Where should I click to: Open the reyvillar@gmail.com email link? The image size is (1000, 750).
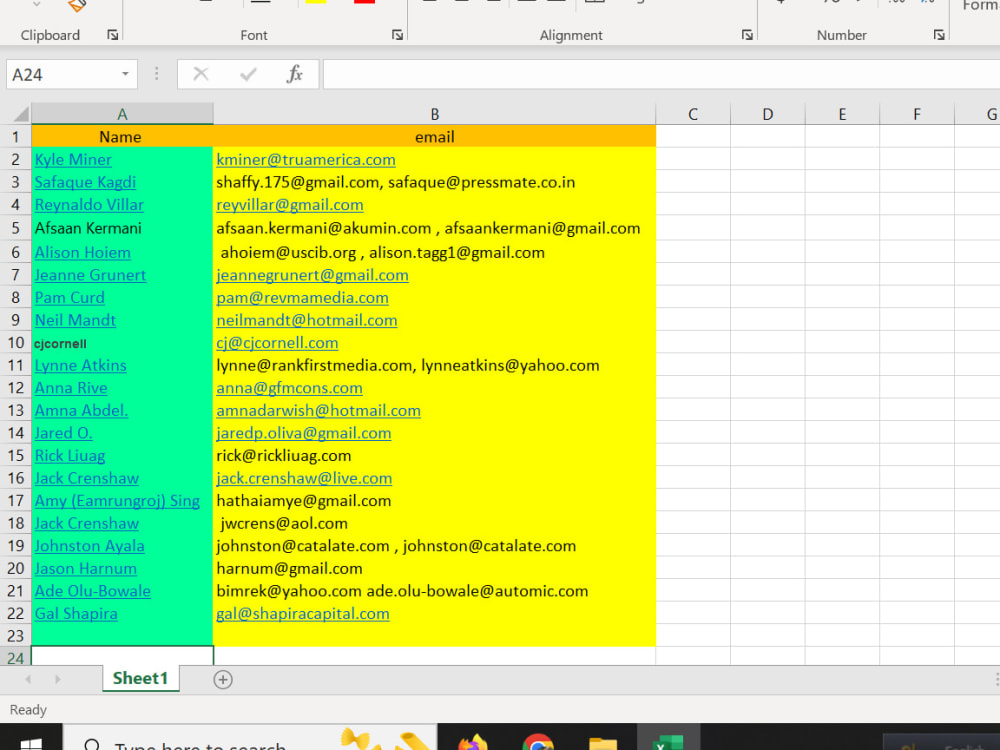pos(290,205)
